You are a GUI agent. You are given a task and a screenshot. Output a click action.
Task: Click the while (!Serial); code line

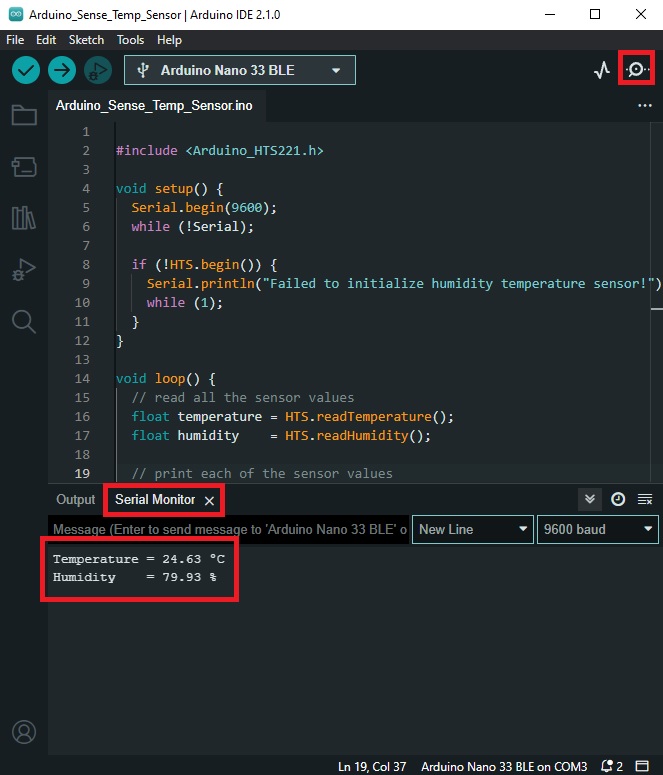192,226
